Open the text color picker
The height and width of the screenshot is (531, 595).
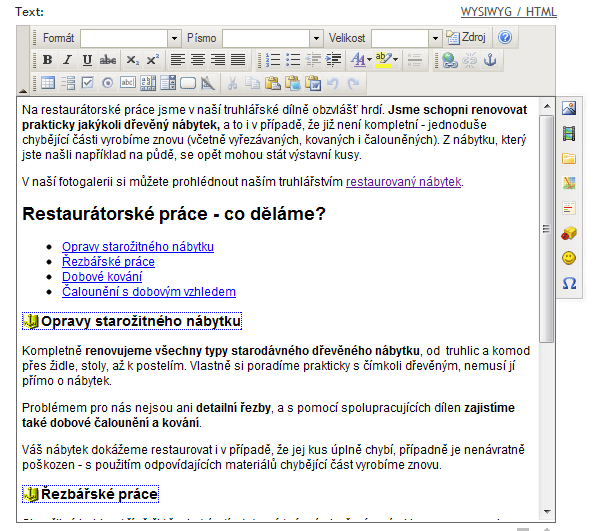[x=361, y=60]
